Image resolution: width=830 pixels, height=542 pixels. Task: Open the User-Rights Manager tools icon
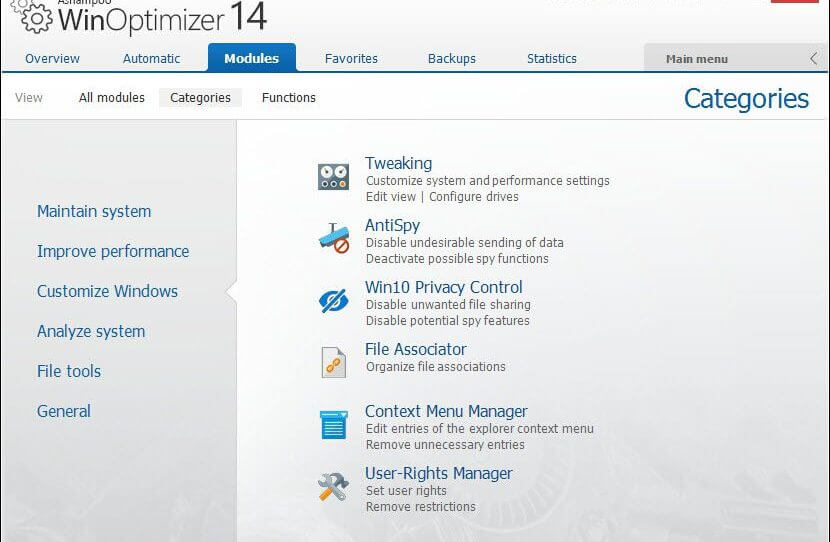[x=333, y=486]
